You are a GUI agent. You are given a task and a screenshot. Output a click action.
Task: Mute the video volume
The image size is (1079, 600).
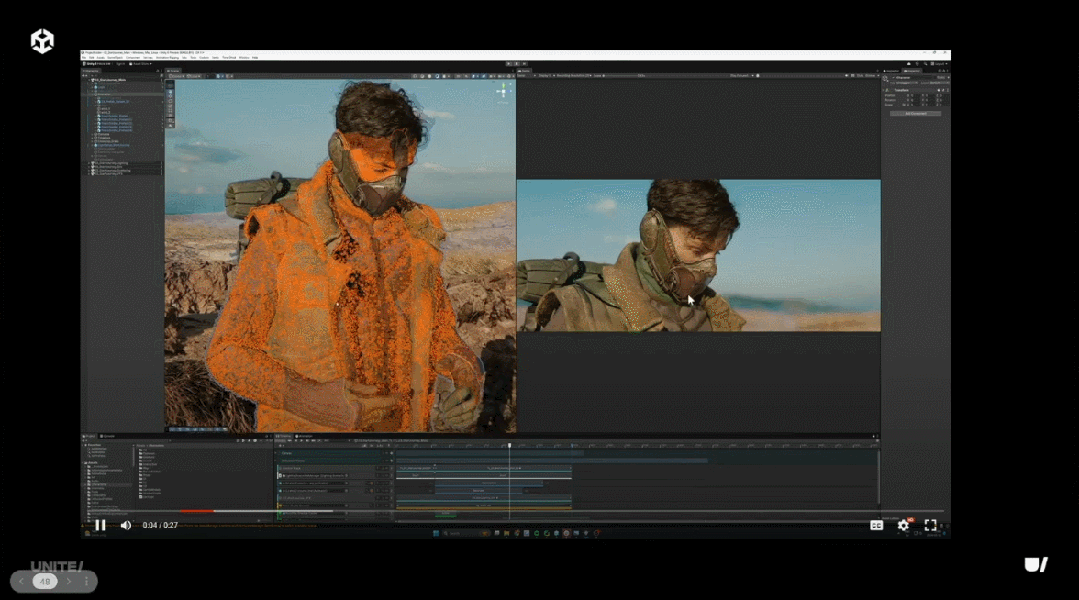pyautogui.click(x=126, y=525)
